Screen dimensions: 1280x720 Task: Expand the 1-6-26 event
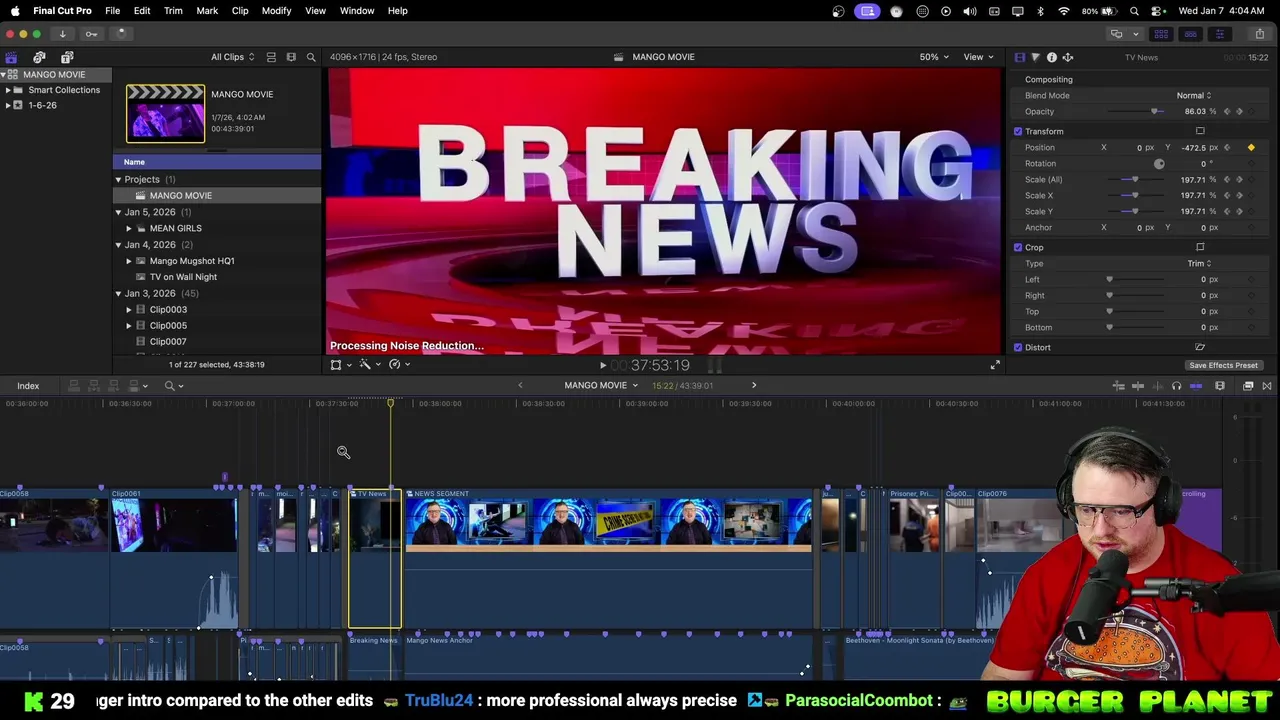8,106
